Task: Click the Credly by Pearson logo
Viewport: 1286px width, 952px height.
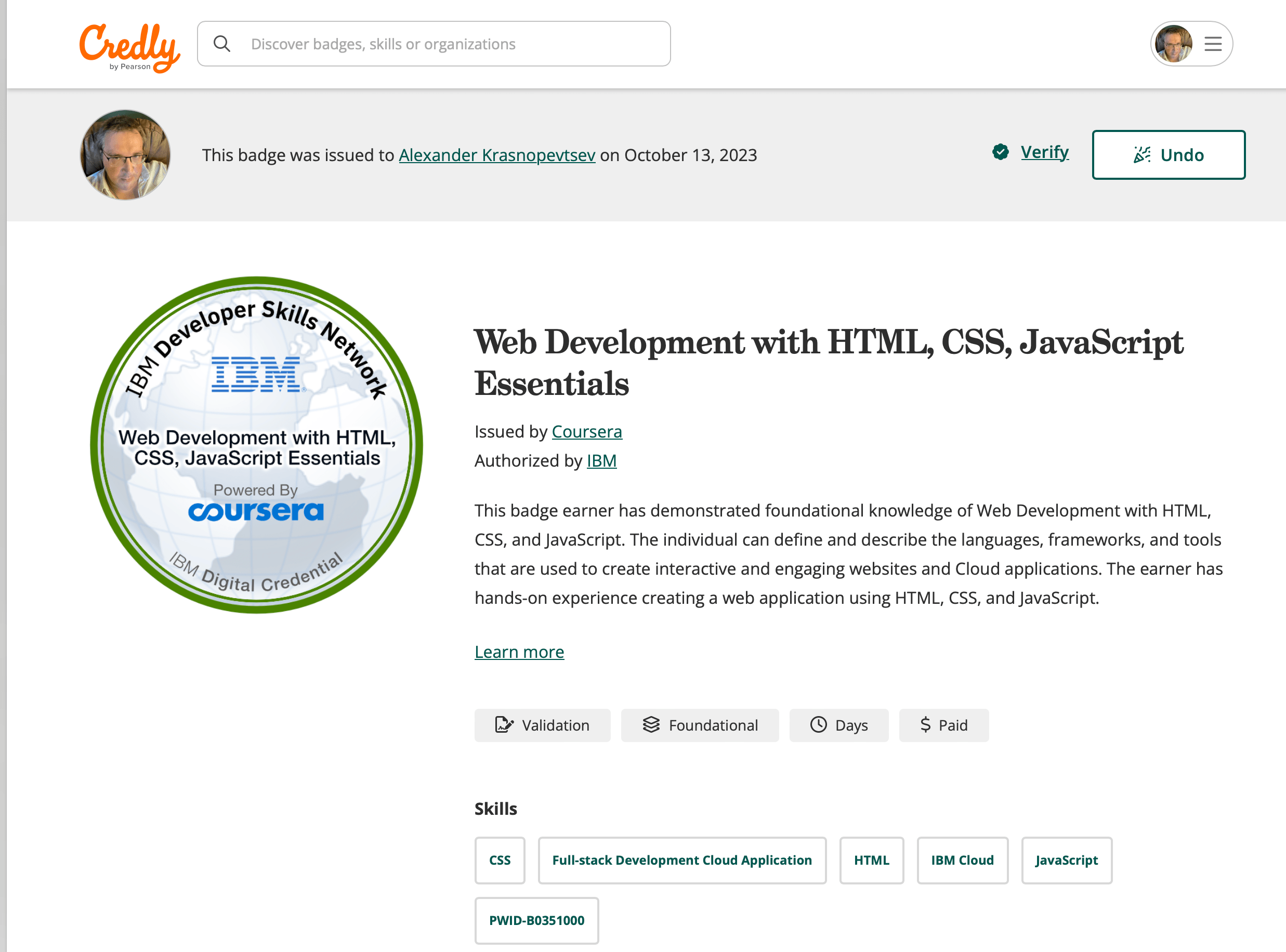Action: [130, 47]
